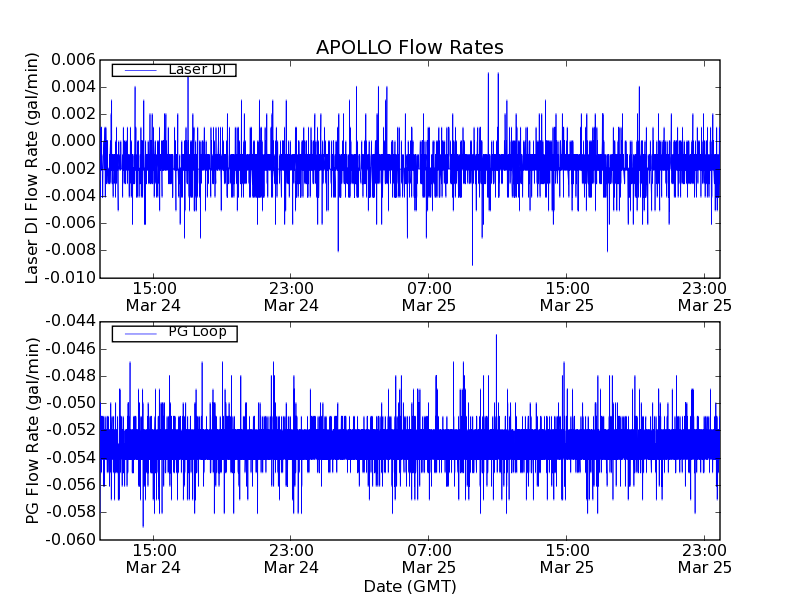Click 23:00 Mar 24 label under top plot
The height and width of the screenshot is (600, 800).
[290, 296]
